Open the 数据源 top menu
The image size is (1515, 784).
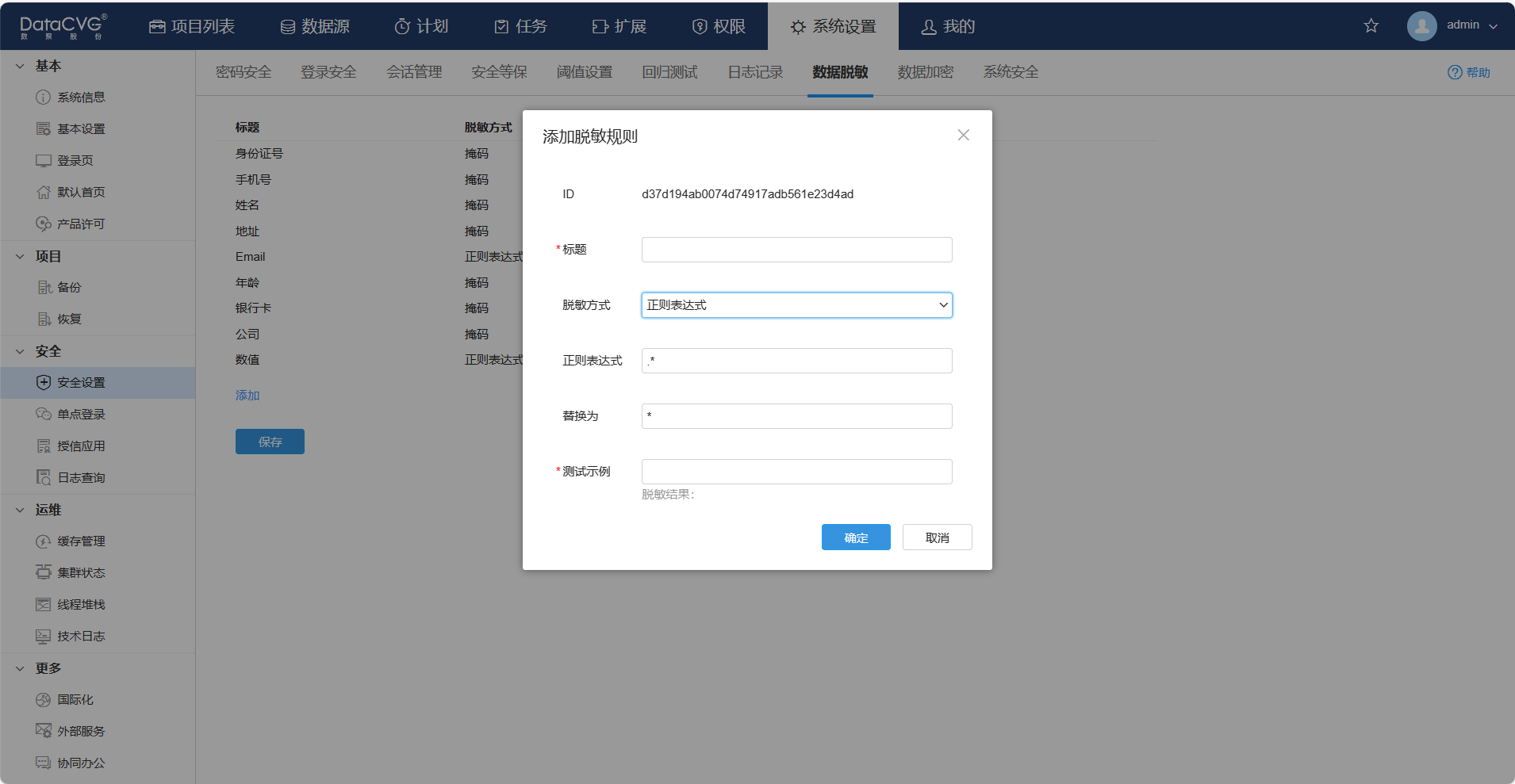pyautogui.click(x=315, y=26)
